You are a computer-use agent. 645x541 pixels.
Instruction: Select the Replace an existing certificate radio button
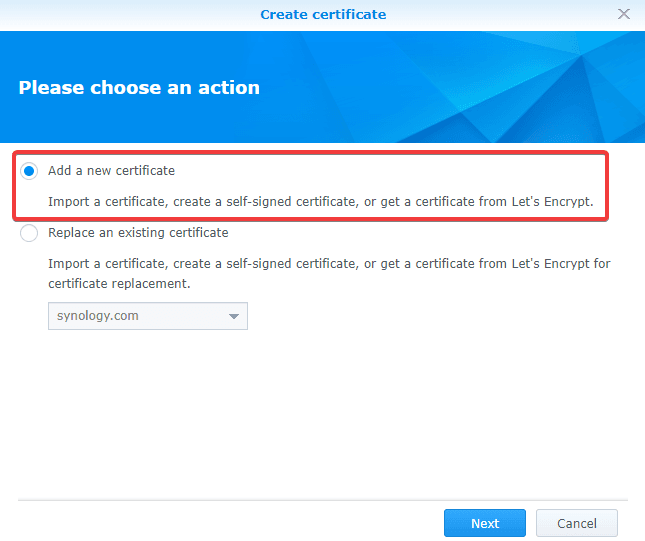pyautogui.click(x=29, y=233)
